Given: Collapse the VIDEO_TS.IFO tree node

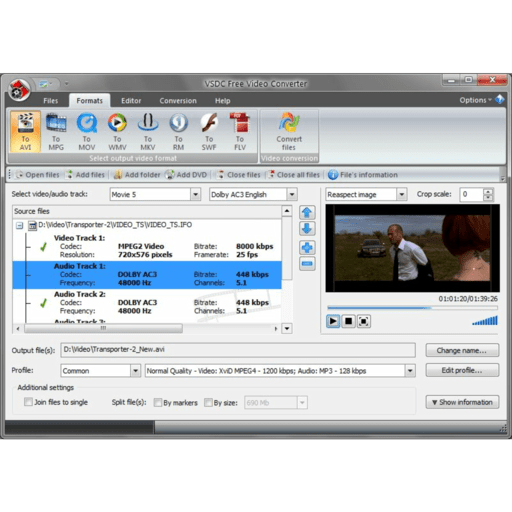Looking at the screenshot, I should 20,226.
